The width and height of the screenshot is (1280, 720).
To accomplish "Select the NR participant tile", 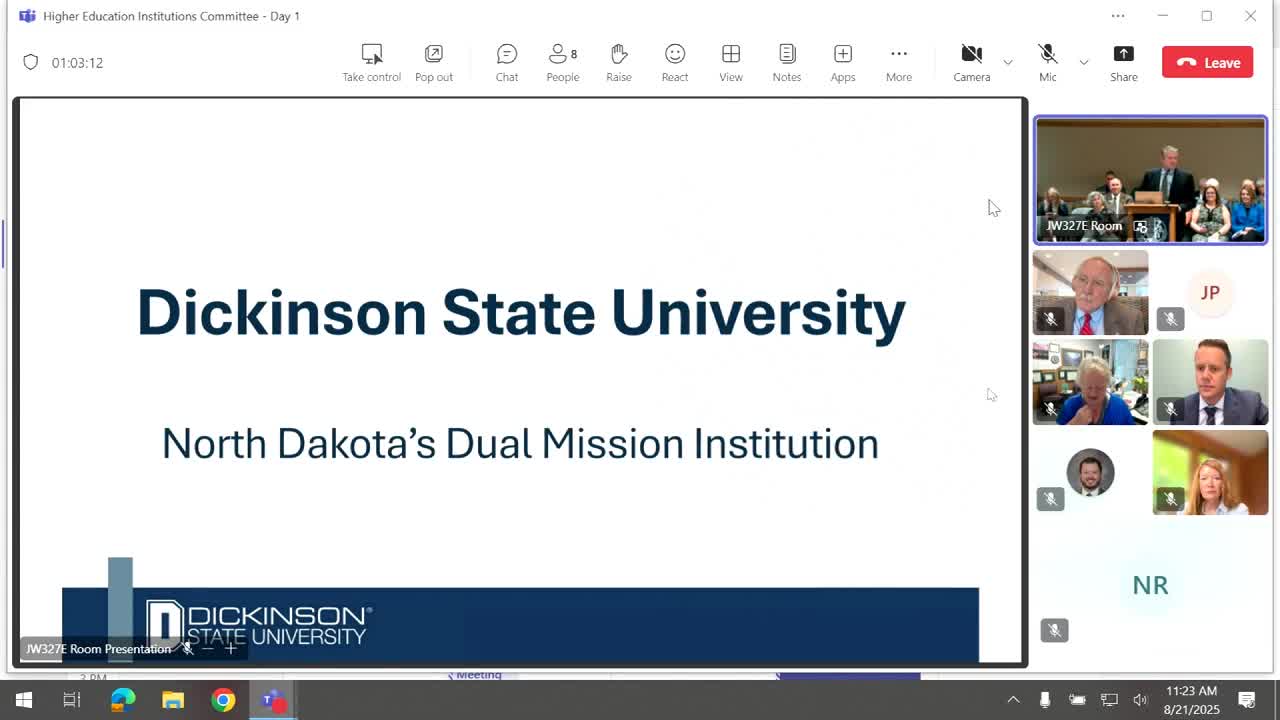I will pos(1150,585).
